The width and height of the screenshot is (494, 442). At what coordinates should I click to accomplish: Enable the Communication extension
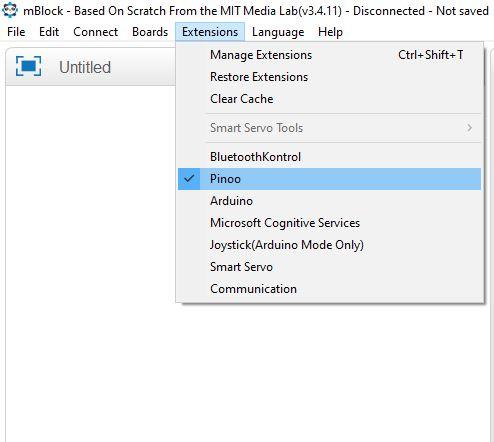[329, 289]
